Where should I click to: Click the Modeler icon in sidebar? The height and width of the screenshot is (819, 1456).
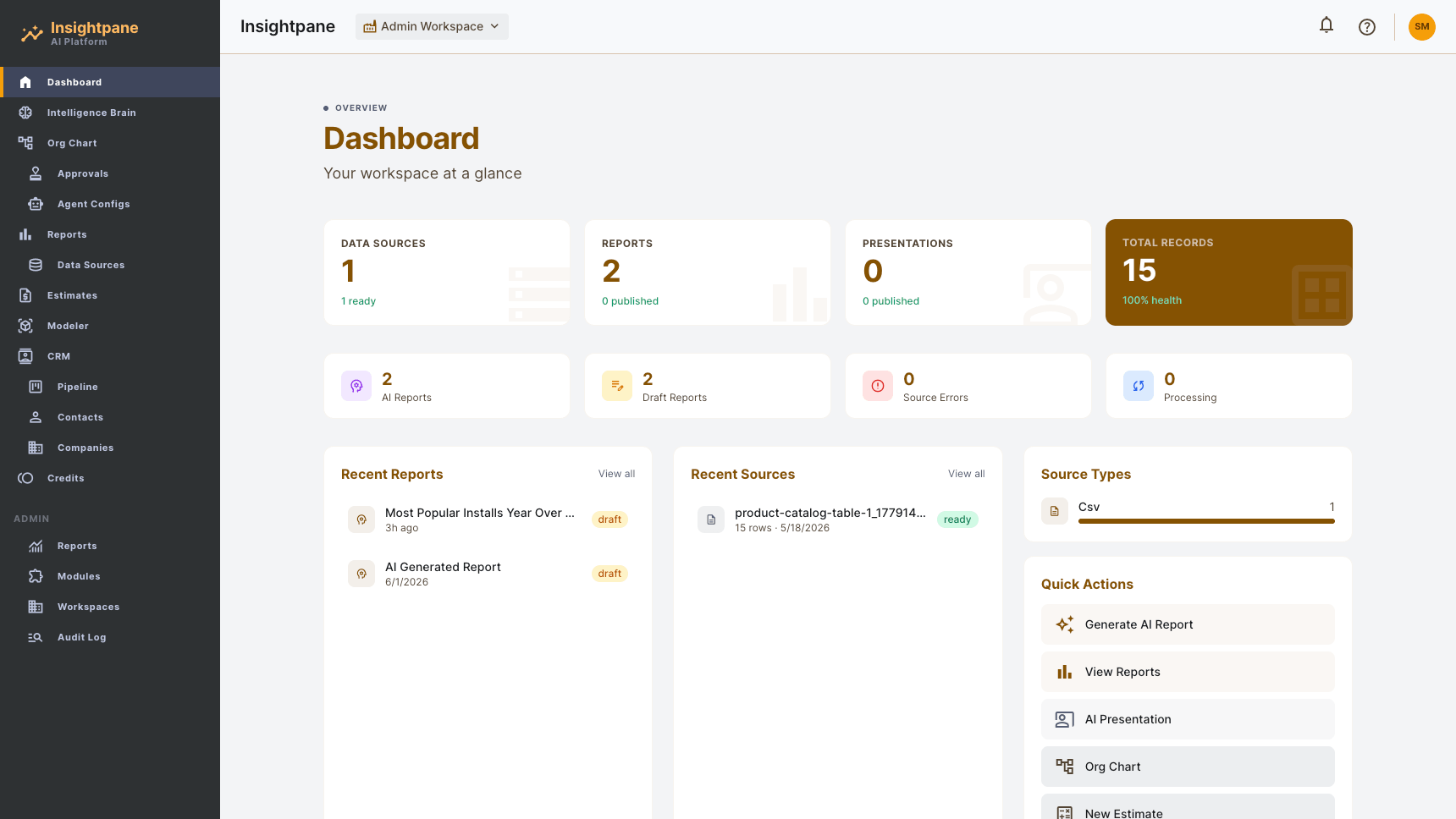pos(25,326)
